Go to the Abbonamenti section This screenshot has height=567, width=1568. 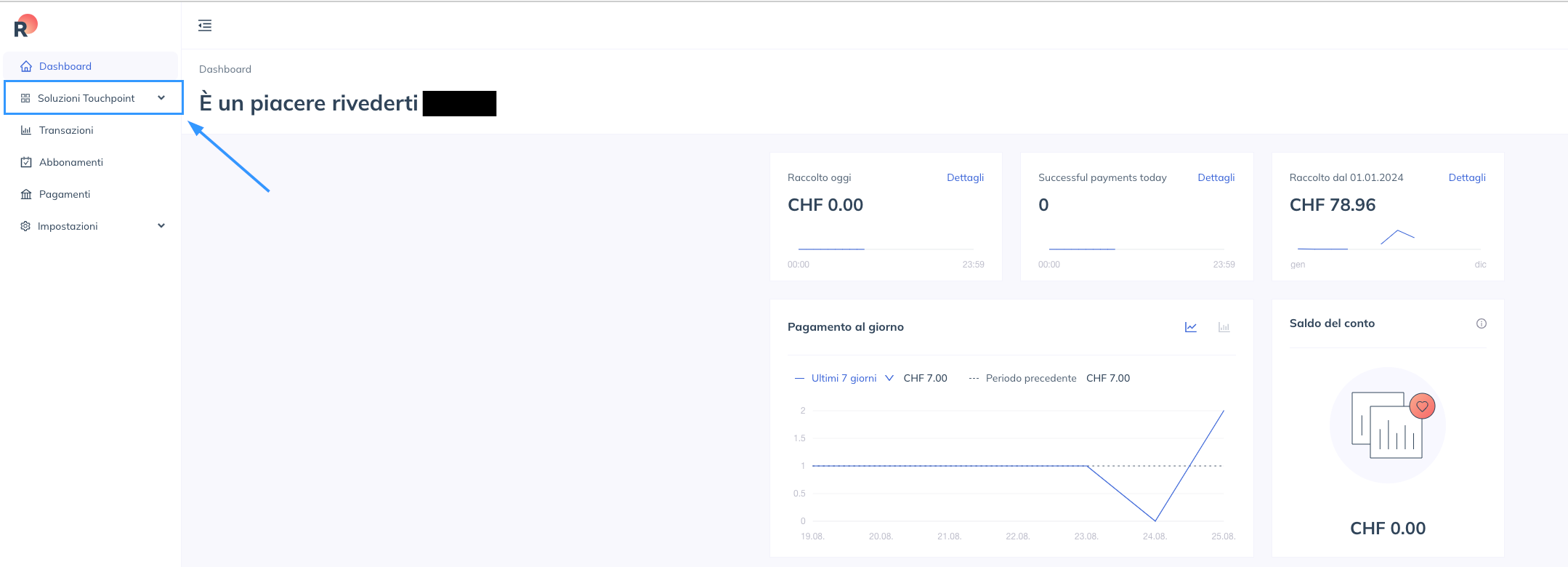[71, 162]
